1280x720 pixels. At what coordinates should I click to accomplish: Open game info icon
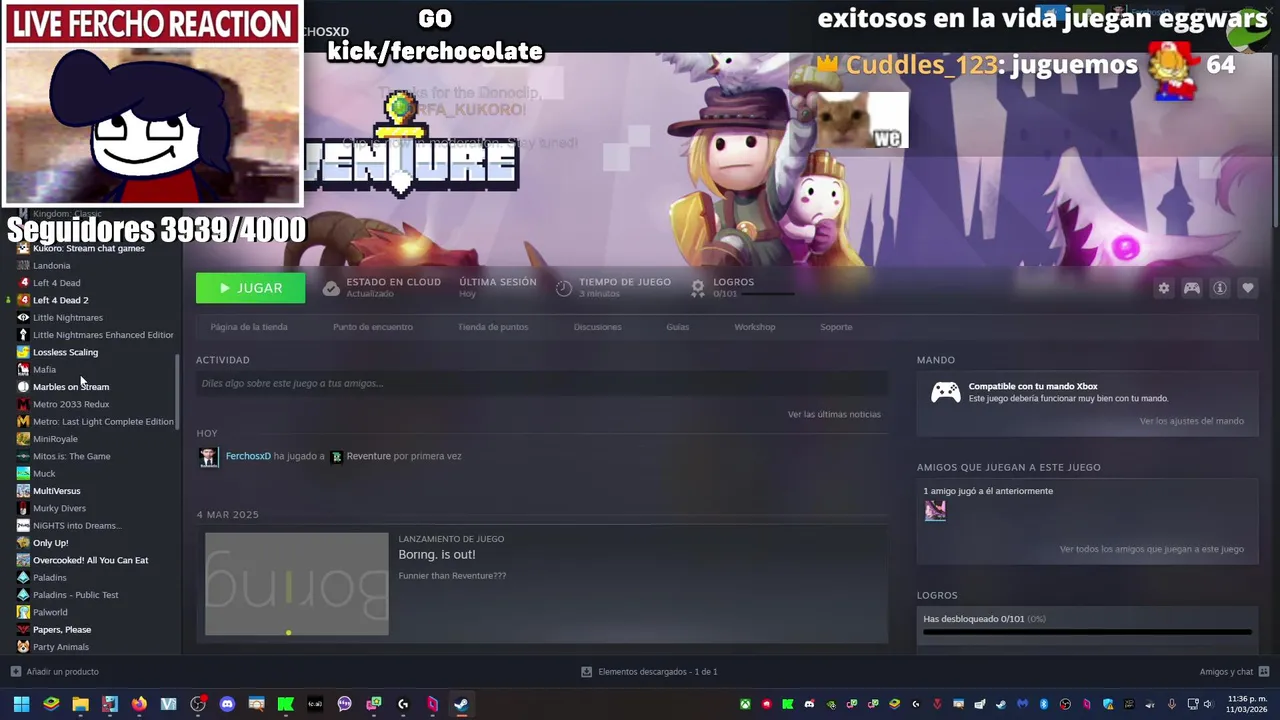click(x=1220, y=288)
